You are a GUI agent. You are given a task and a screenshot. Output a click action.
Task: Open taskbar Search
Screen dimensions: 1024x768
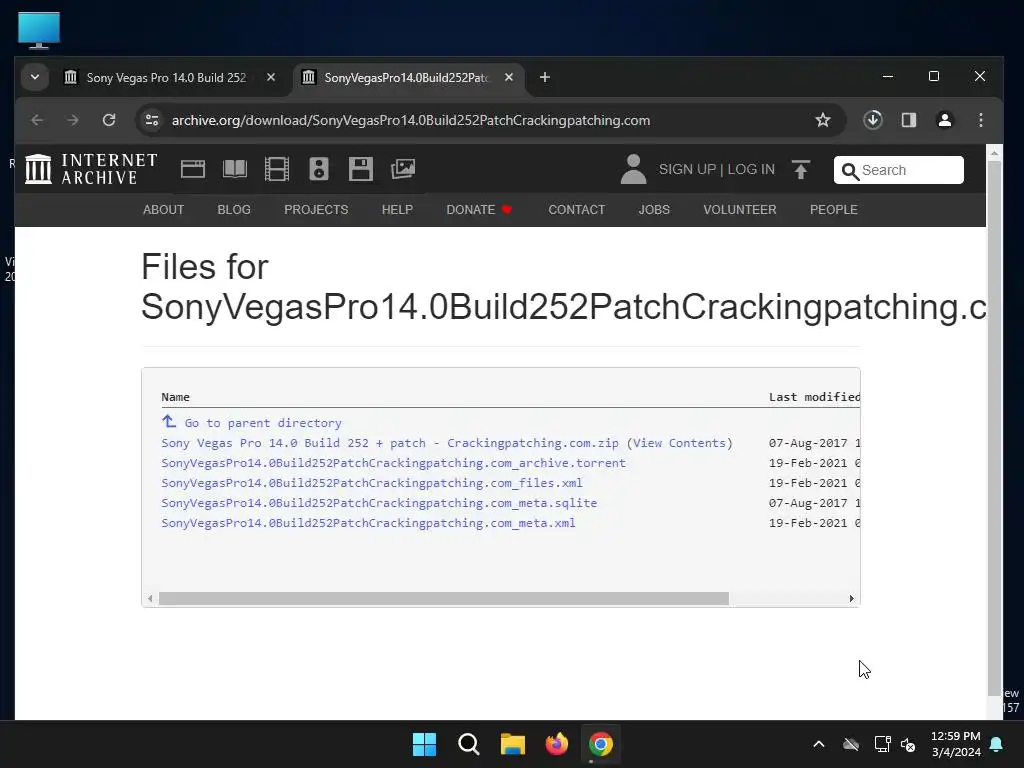pos(469,744)
